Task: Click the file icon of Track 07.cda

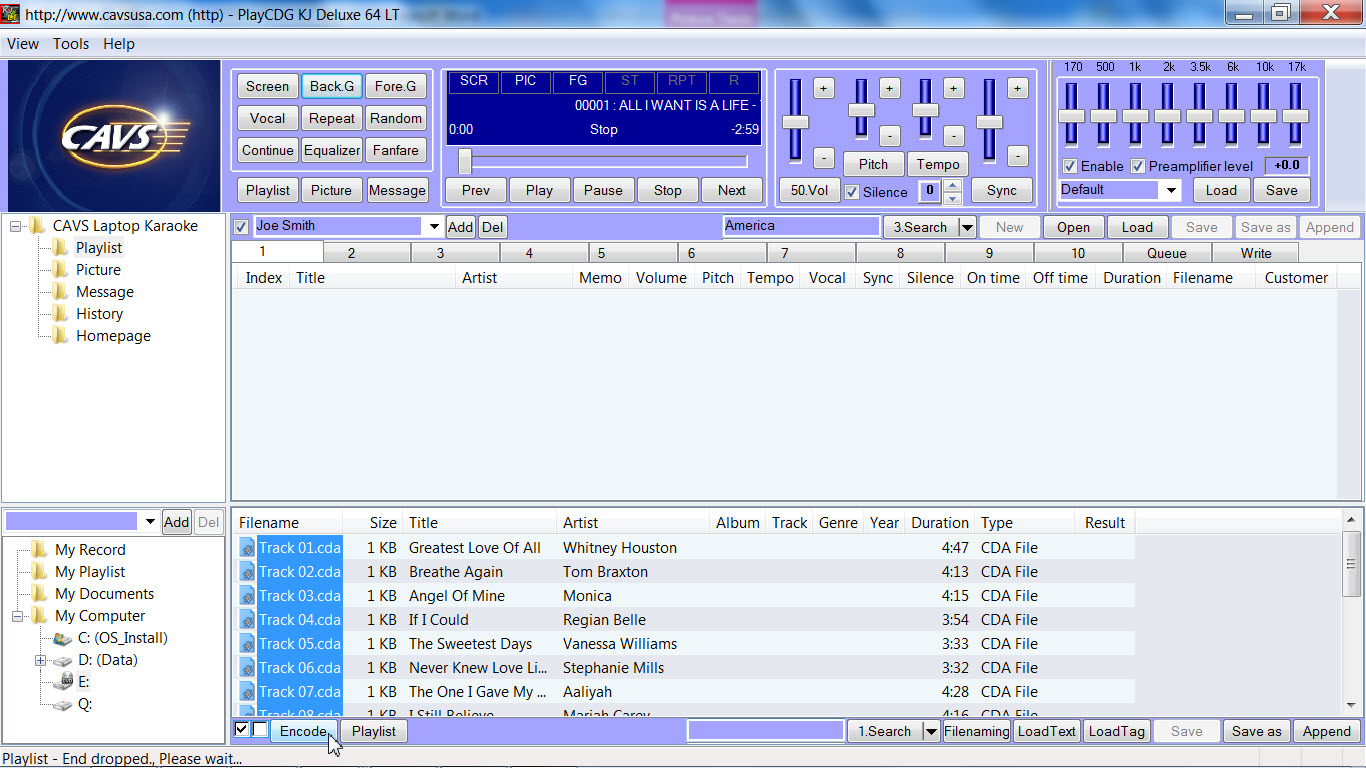Action: tap(247, 692)
